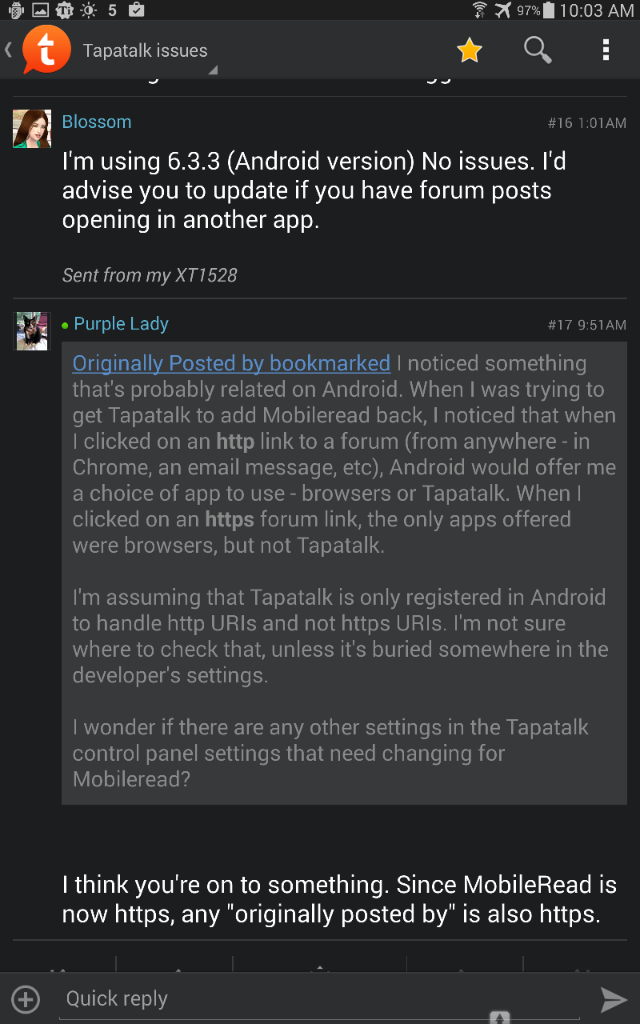Send the reply with paper plane icon
Image resolution: width=640 pixels, height=1024 pixels.
click(613, 999)
